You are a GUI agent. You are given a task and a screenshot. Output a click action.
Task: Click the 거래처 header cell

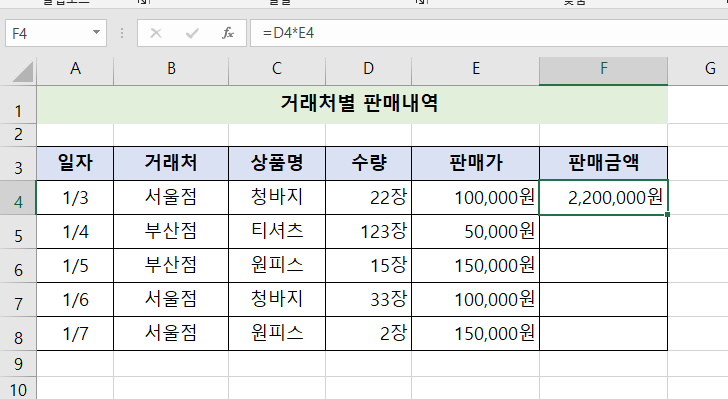(x=171, y=164)
